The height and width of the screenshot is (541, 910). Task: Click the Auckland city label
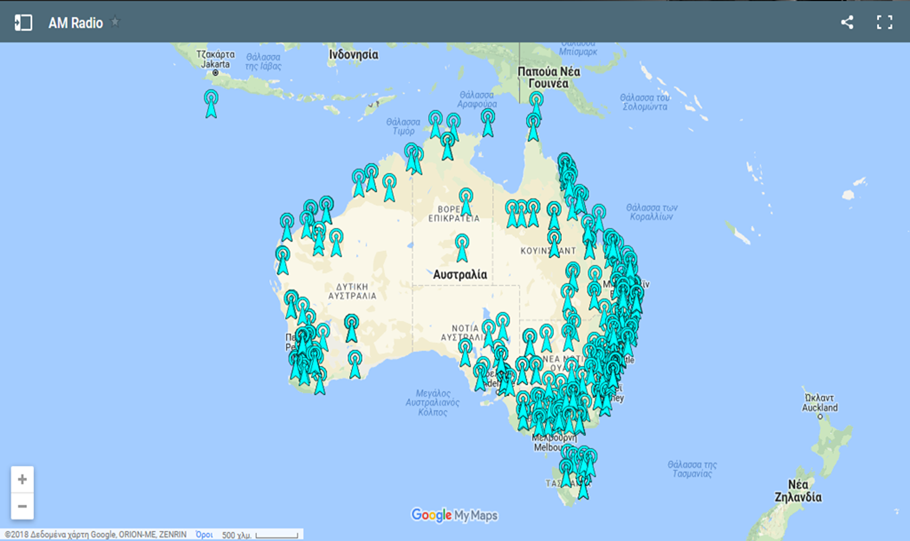tap(818, 407)
